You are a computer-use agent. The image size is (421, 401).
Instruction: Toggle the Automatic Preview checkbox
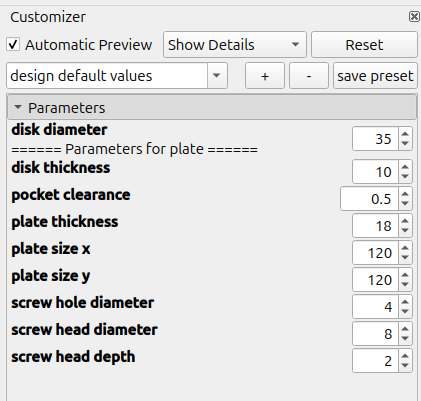coord(13,44)
